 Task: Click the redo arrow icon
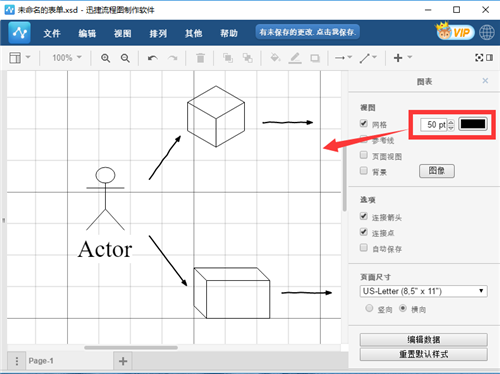coord(172,58)
